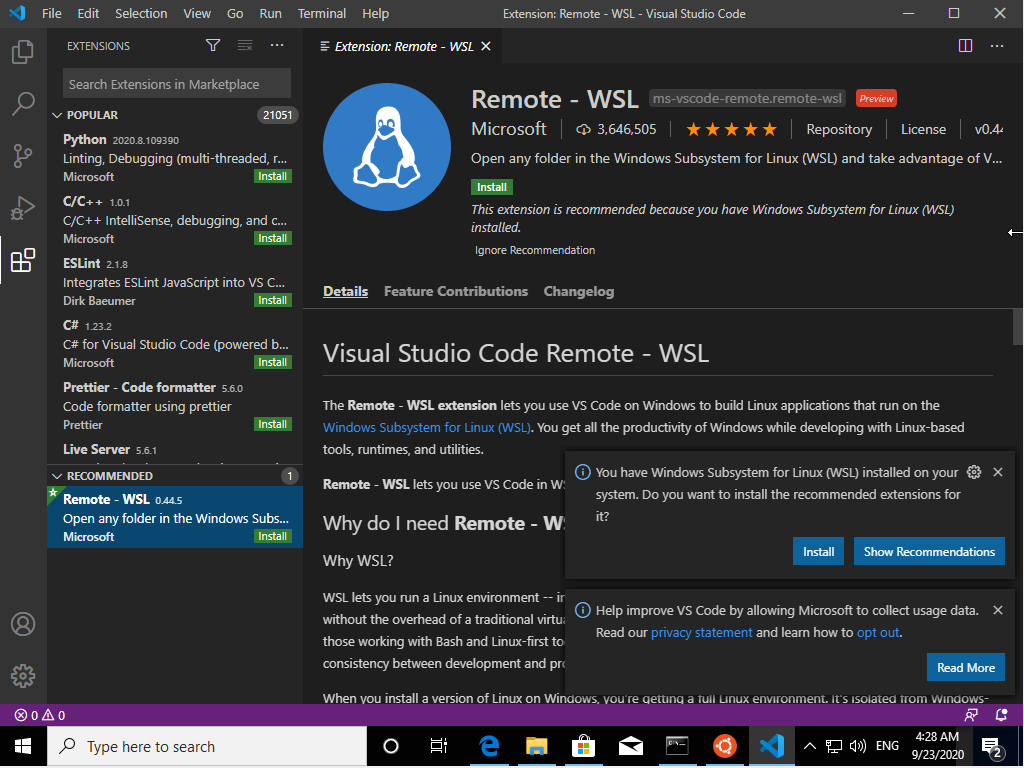Open the Explorer view in activity bar
1024x768 pixels.
point(23,52)
